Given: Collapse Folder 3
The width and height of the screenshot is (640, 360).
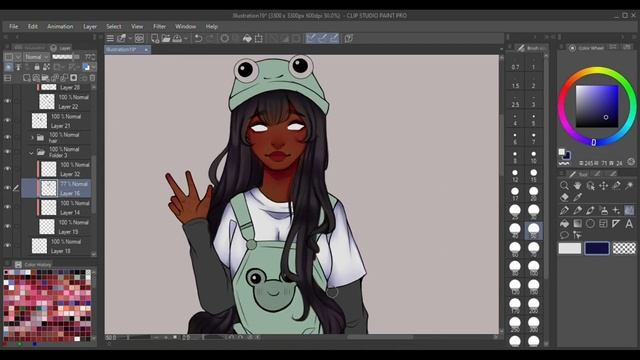Looking at the screenshot, I should click(31, 153).
